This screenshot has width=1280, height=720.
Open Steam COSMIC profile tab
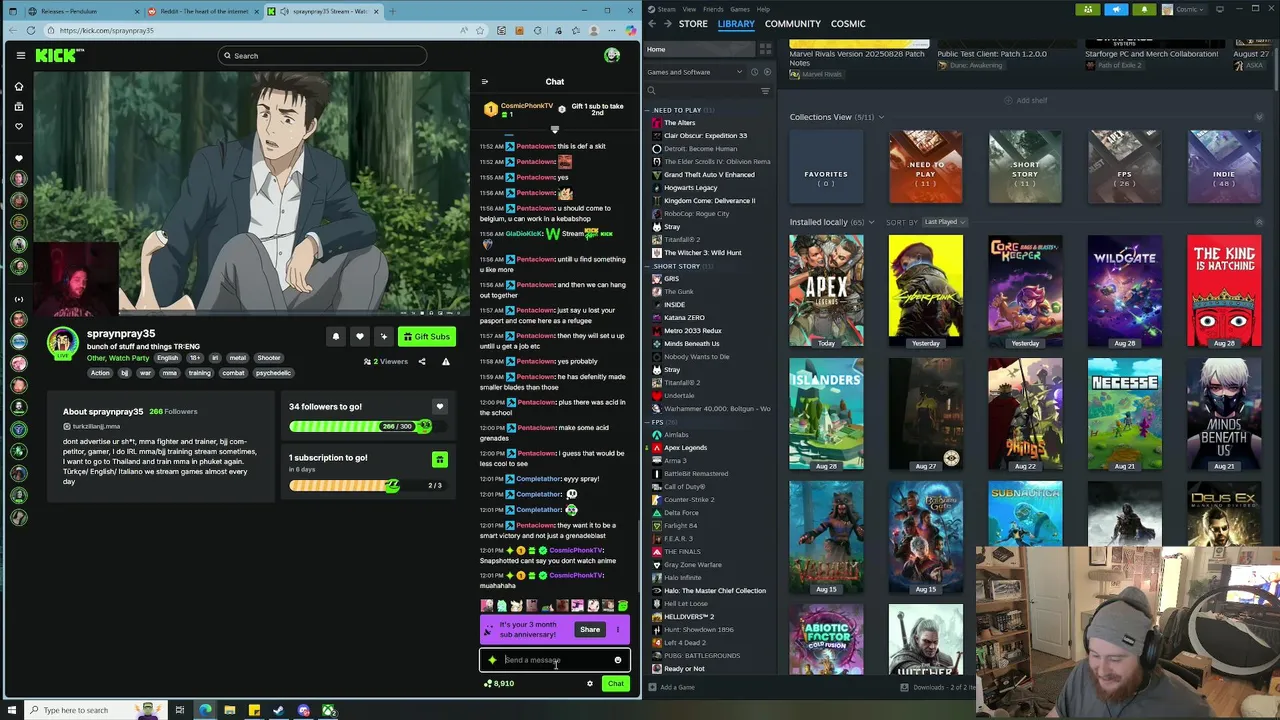848,24
